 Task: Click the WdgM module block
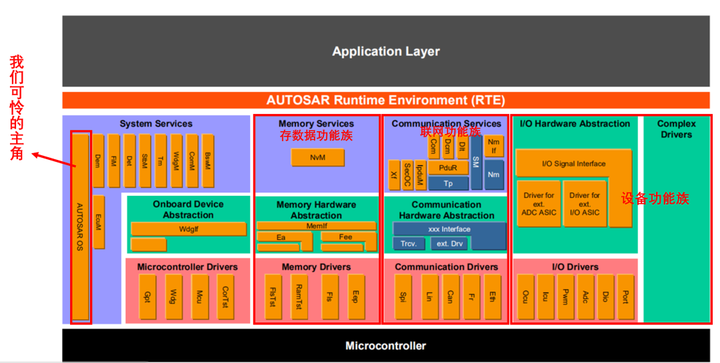pos(176,161)
